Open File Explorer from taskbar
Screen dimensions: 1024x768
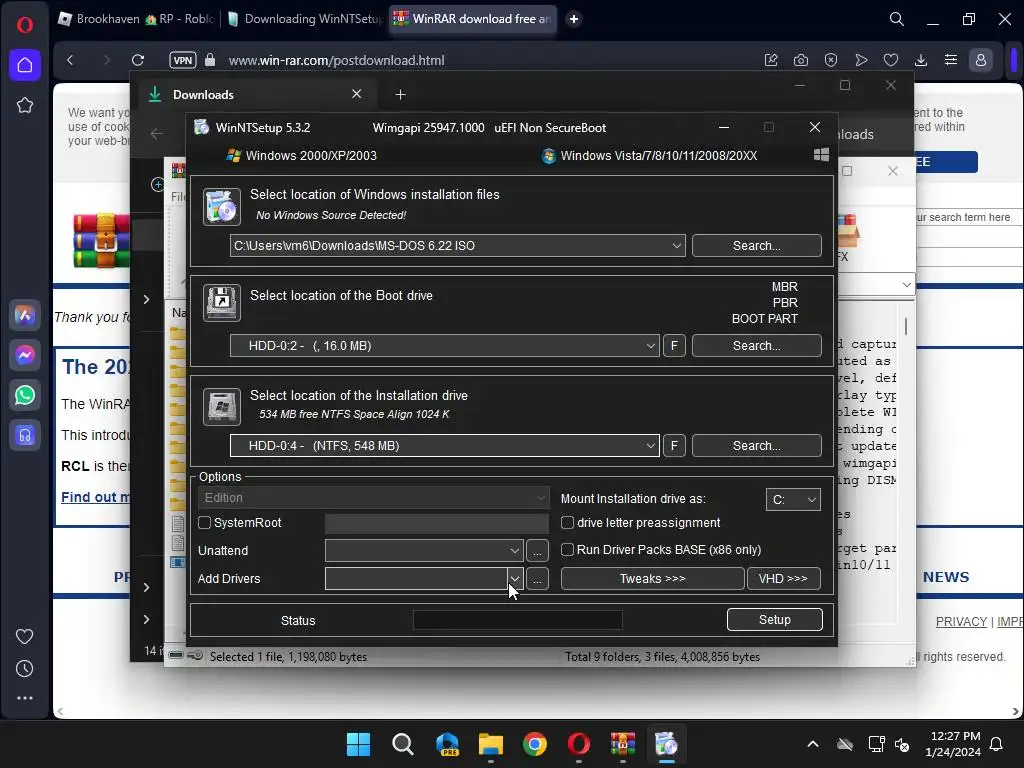click(x=490, y=744)
